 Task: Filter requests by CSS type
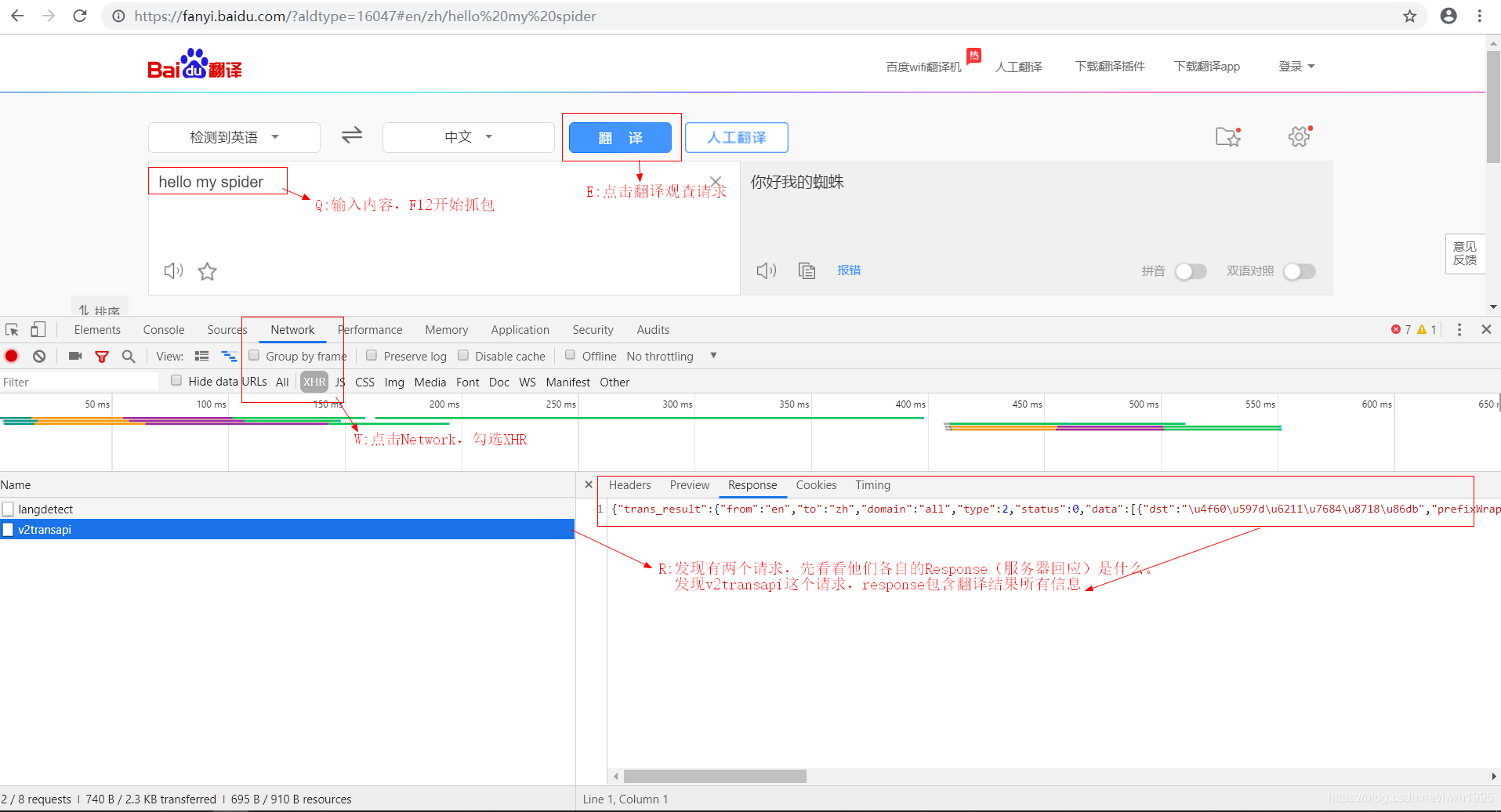click(364, 382)
